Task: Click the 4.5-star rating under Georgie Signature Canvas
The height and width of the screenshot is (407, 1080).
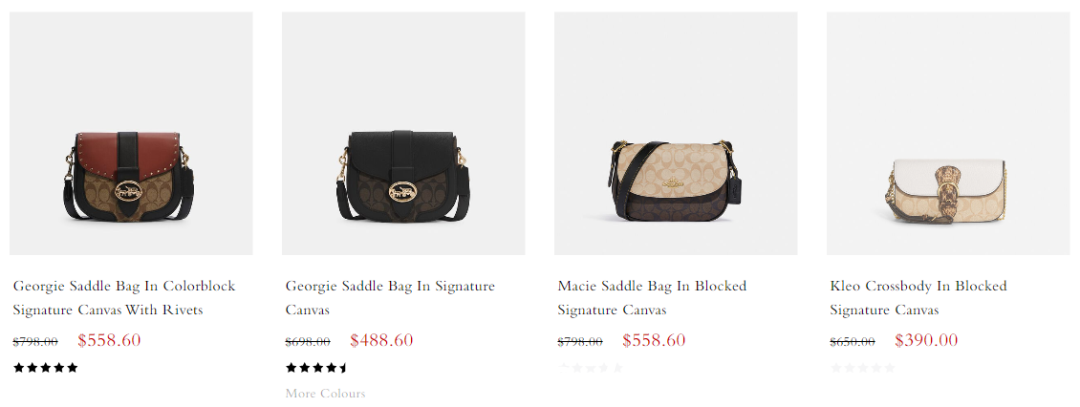Action: point(318,368)
